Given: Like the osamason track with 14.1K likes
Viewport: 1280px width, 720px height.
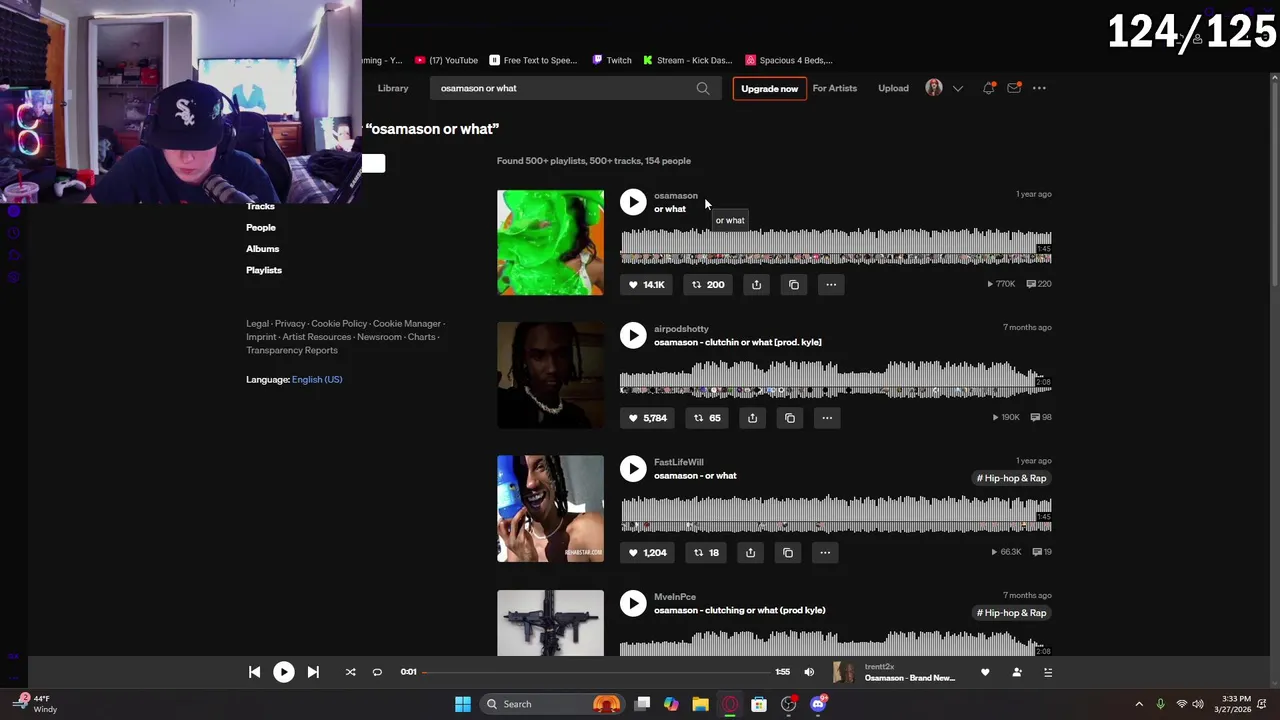Looking at the screenshot, I should pyautogui.click(x=646, y=285).
